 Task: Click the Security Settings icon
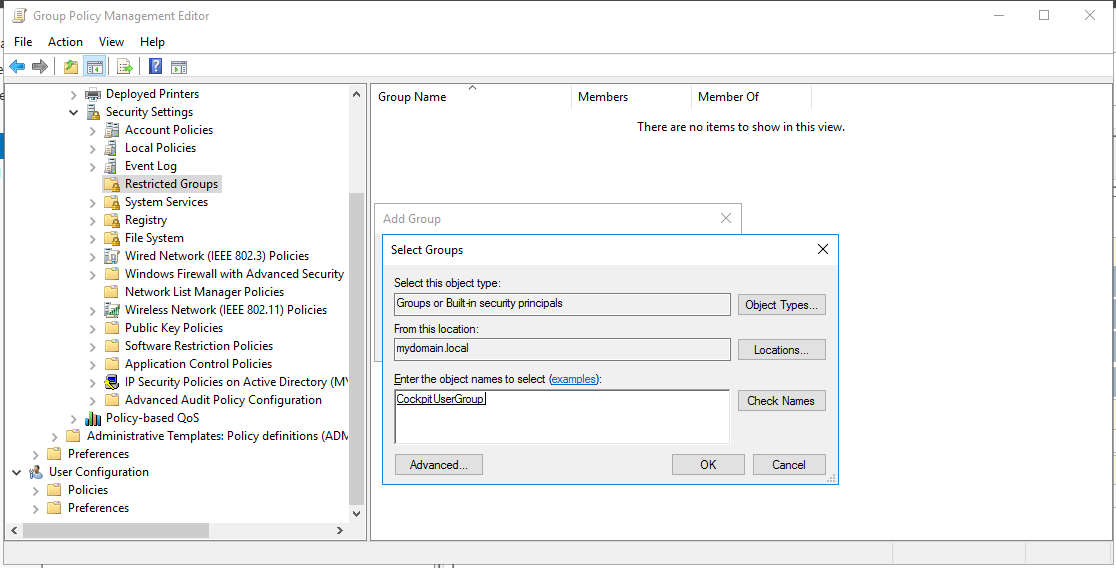(x=93, y=112)
